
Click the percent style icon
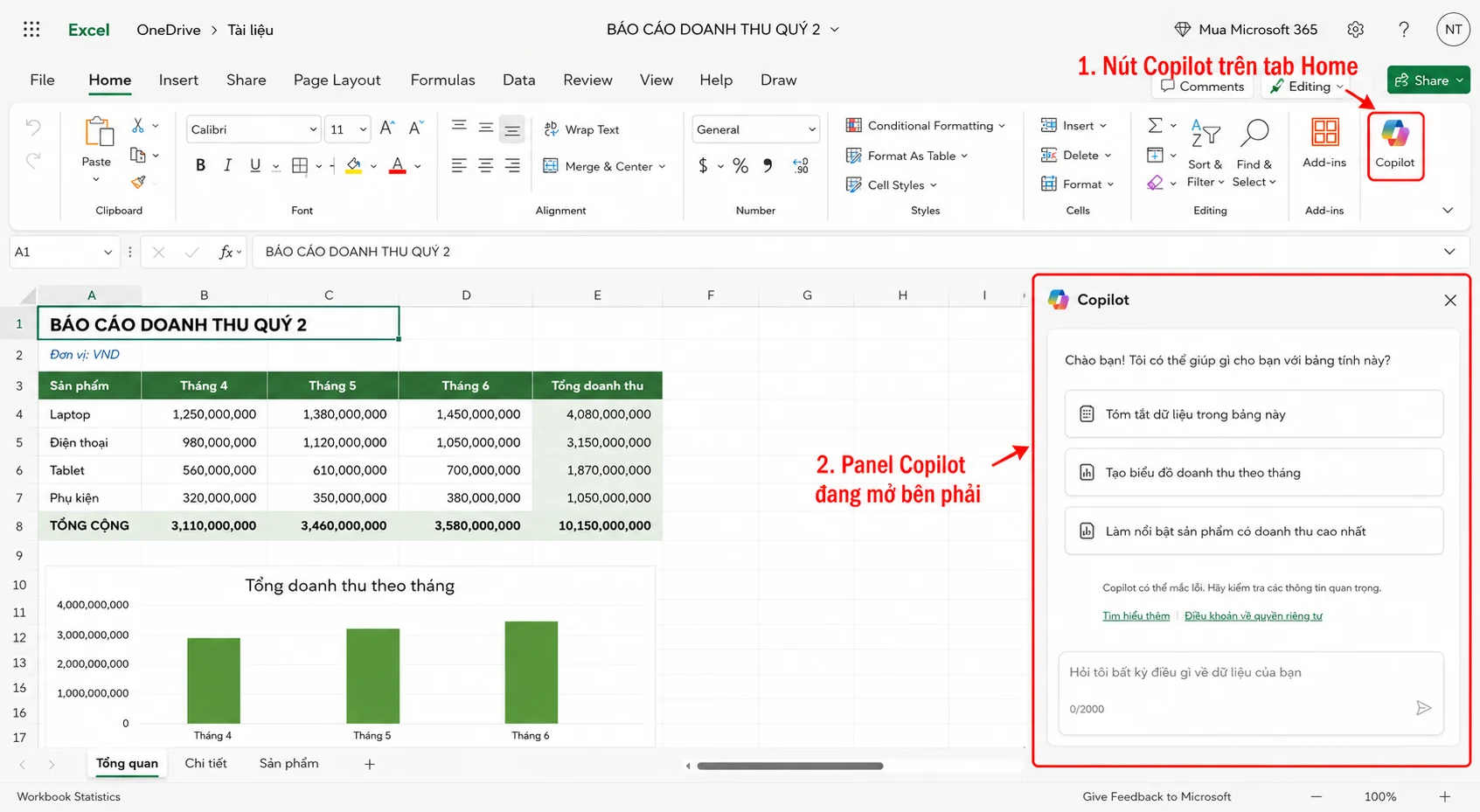(x=740, y=165)
